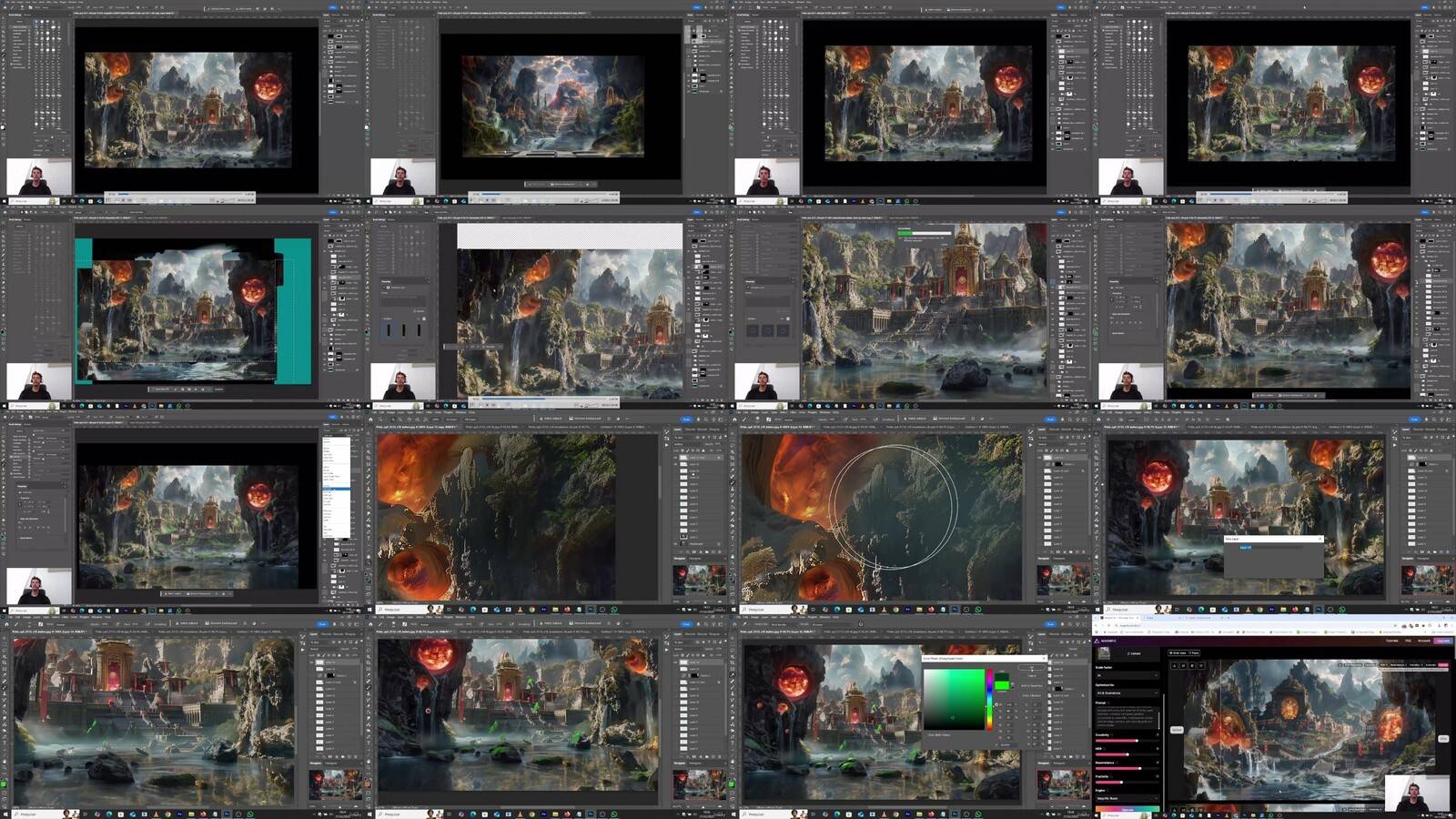Click the new bright green swatch in Color Picker
The image size is (1456, 819).
tap(1002, 685)
